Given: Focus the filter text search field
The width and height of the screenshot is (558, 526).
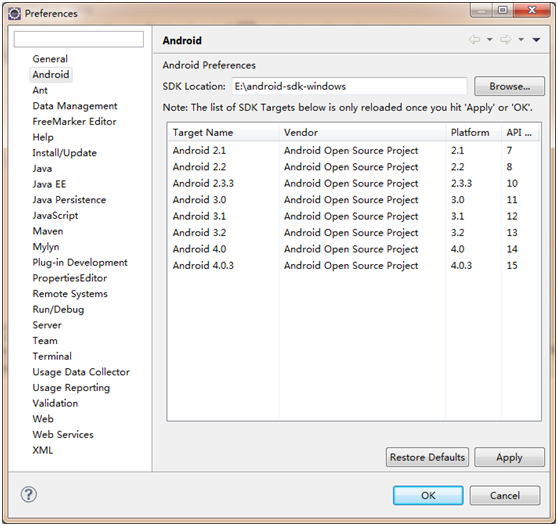Looking at the screenshot, I should pyautogui.click(x=79, y=39).
